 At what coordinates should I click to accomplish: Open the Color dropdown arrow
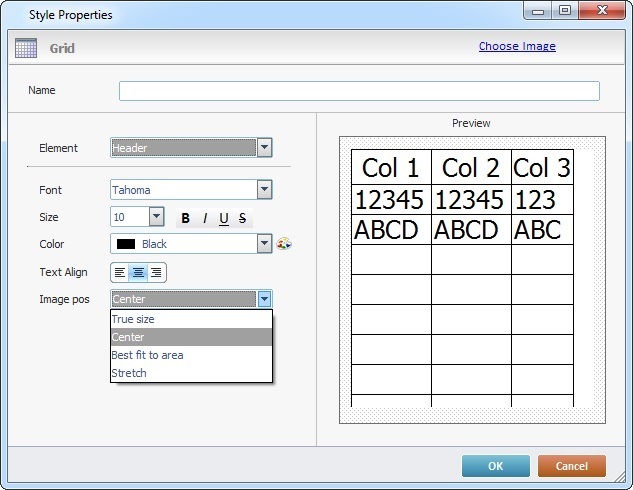[x=264, y=244]
